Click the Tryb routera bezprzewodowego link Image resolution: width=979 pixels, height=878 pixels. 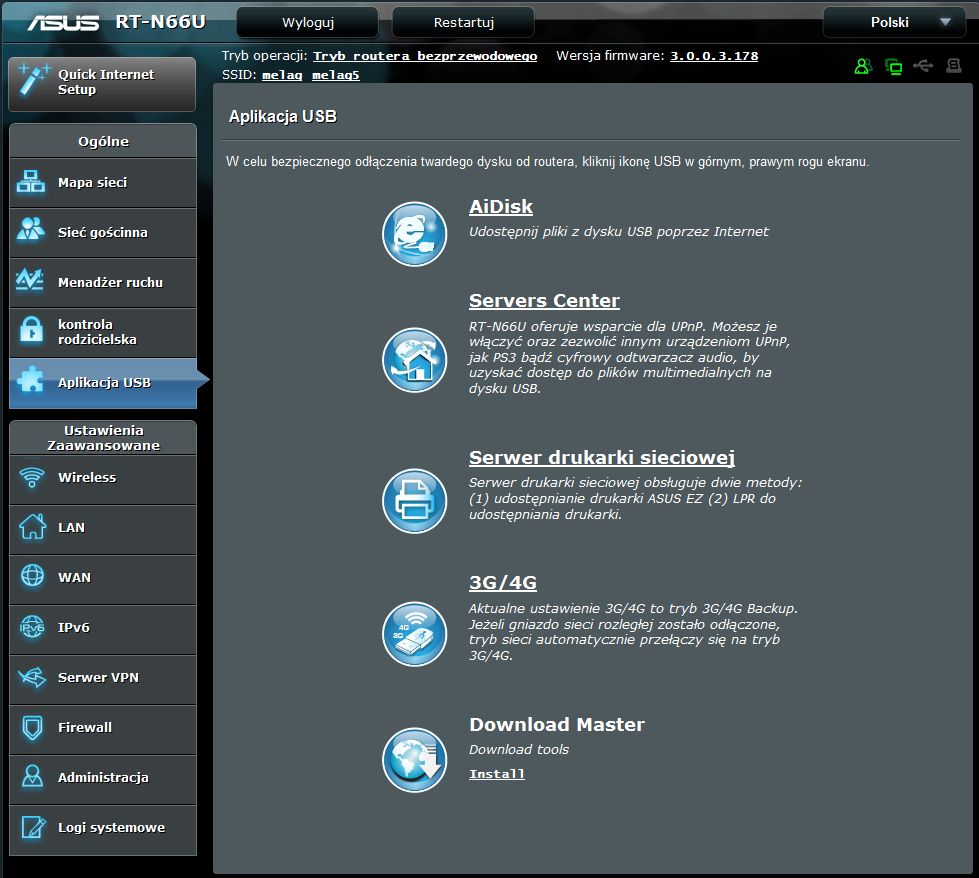(425, 56)
